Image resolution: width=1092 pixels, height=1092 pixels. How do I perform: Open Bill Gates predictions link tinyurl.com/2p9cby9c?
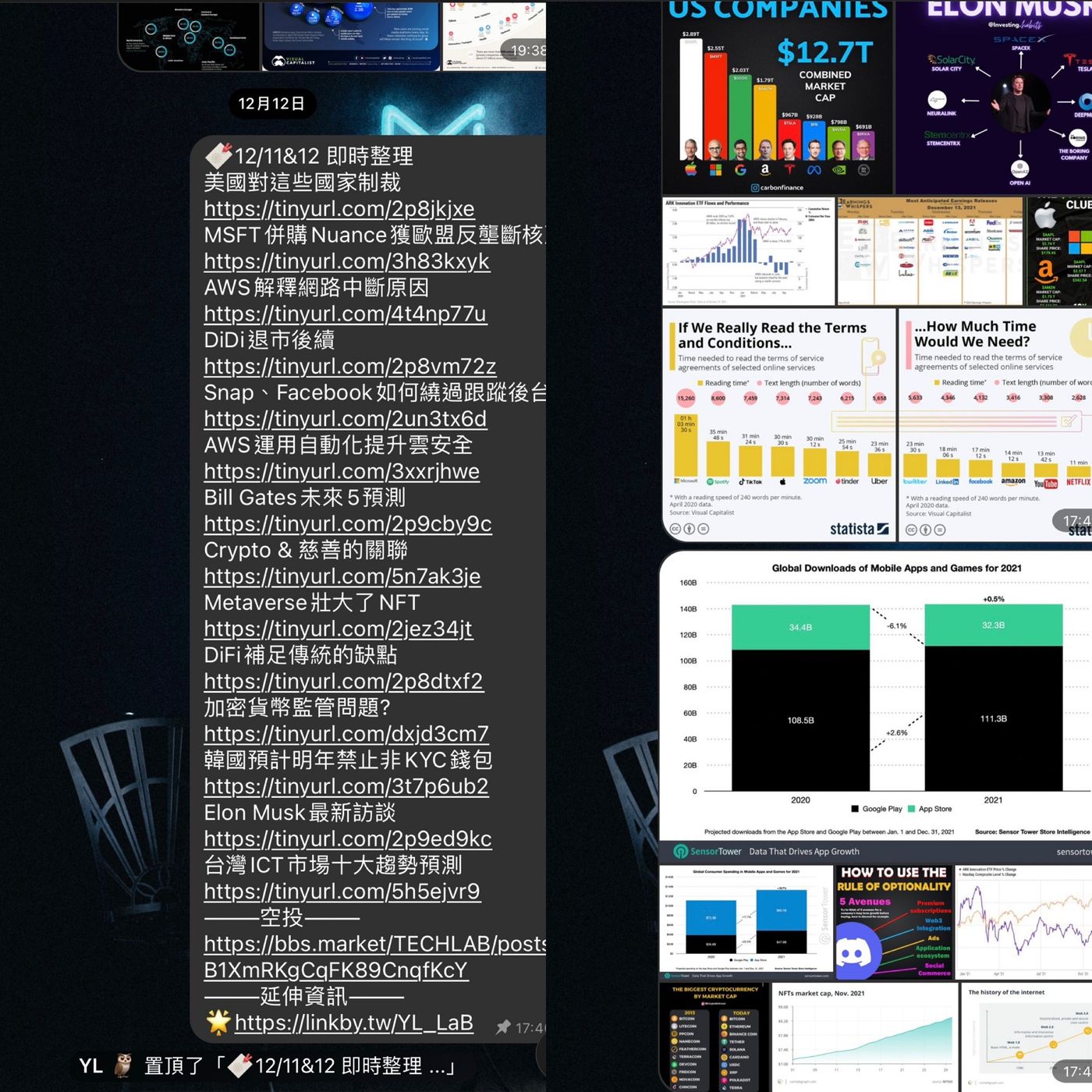tap(347, 523)
